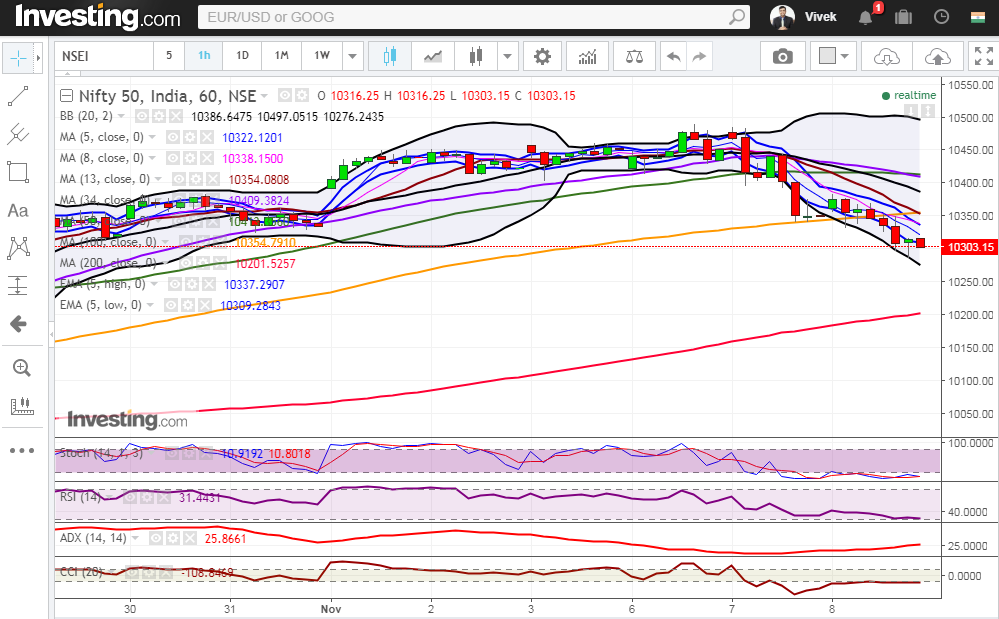This screenshot has height=619, width=999.
Task: Select the 1W interval
Action: tap(322, 56)
